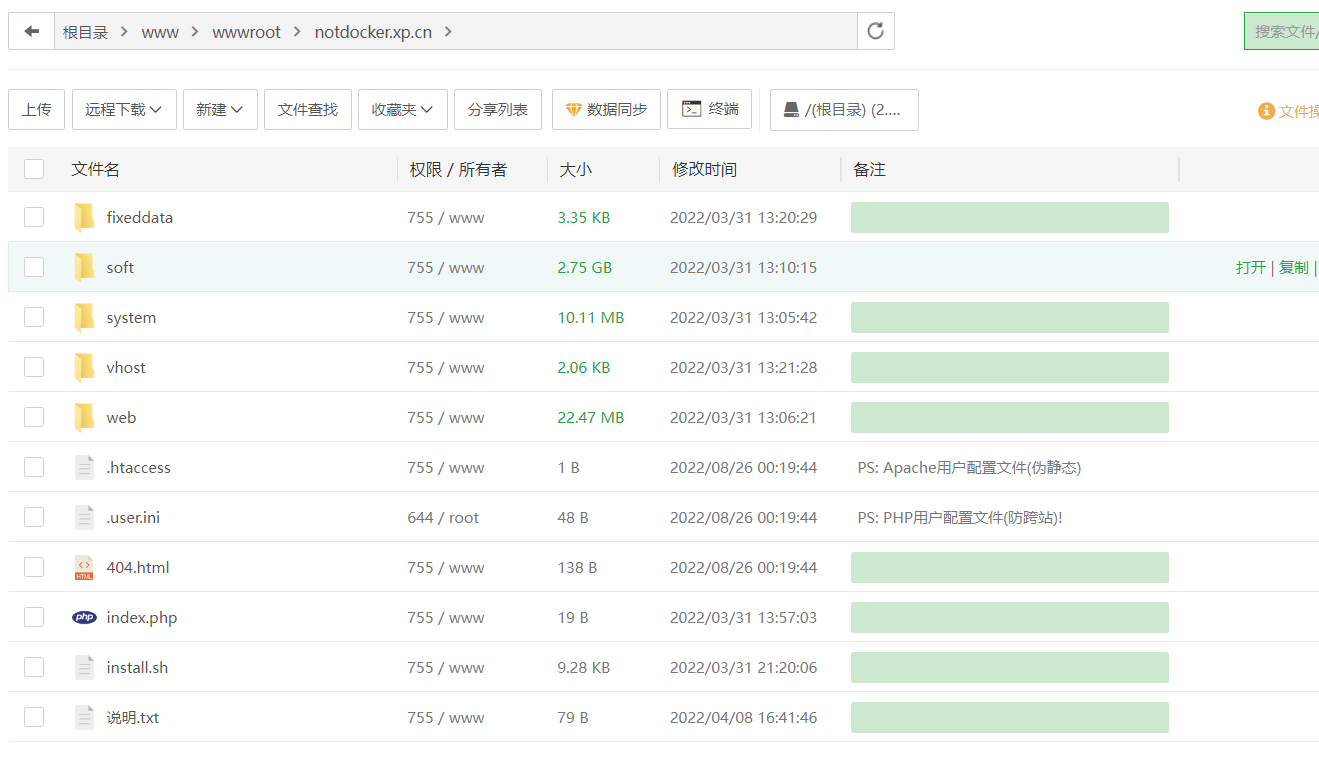The image size is (1319, 779).
Task: Open the new file dropdown menu
Action: [220, 110]
